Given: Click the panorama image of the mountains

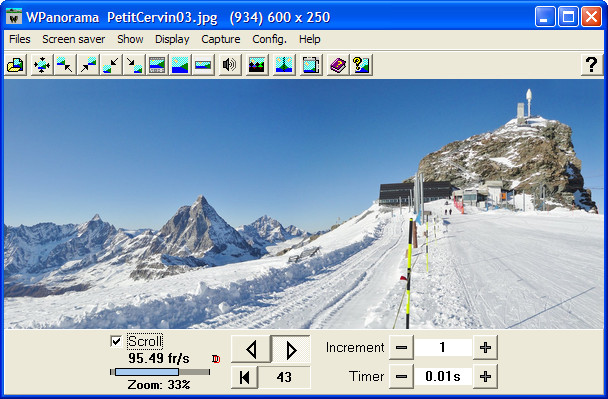Looking at the screenshot, I should tap(304, 204).
